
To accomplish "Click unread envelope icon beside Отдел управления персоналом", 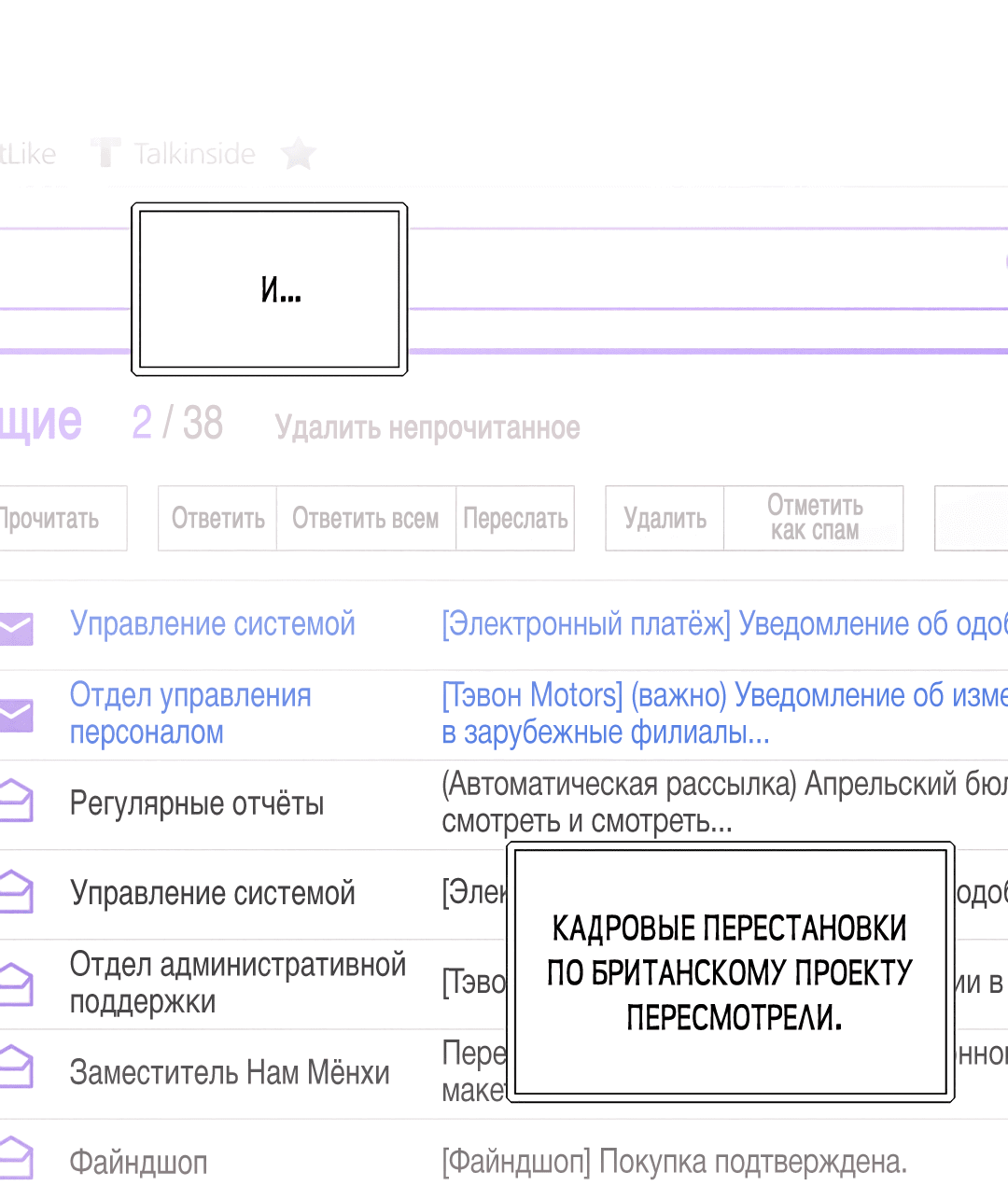I will [16, 715].
